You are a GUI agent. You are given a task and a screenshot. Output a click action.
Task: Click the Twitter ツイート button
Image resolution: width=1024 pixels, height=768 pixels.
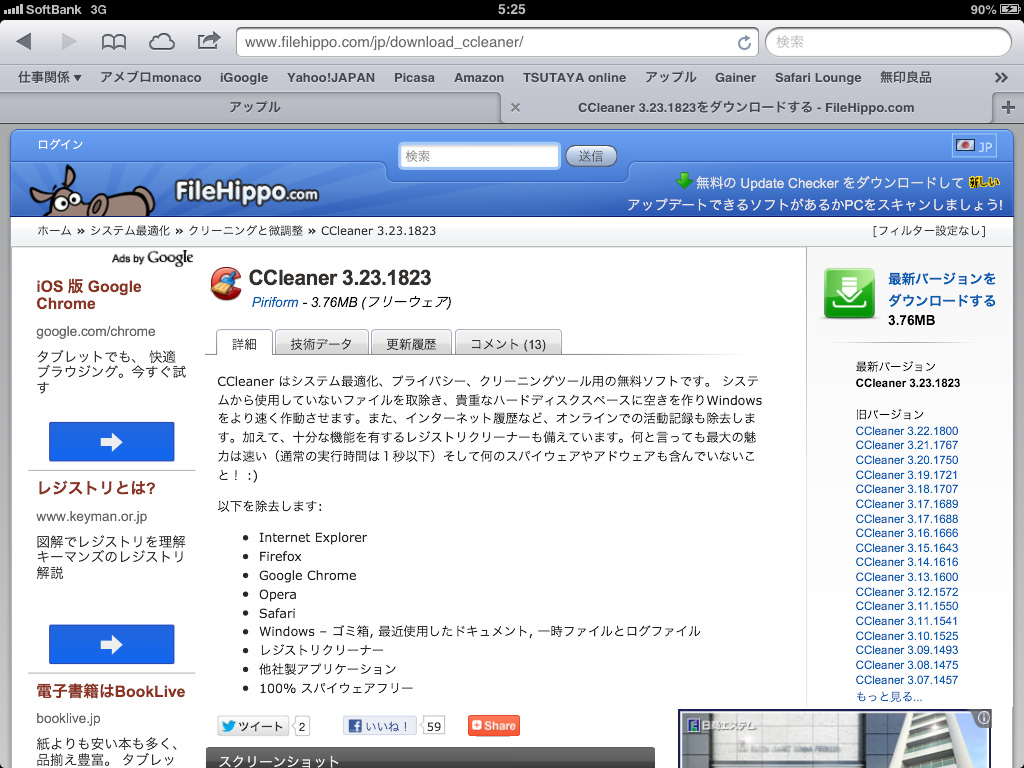(253, 726)
